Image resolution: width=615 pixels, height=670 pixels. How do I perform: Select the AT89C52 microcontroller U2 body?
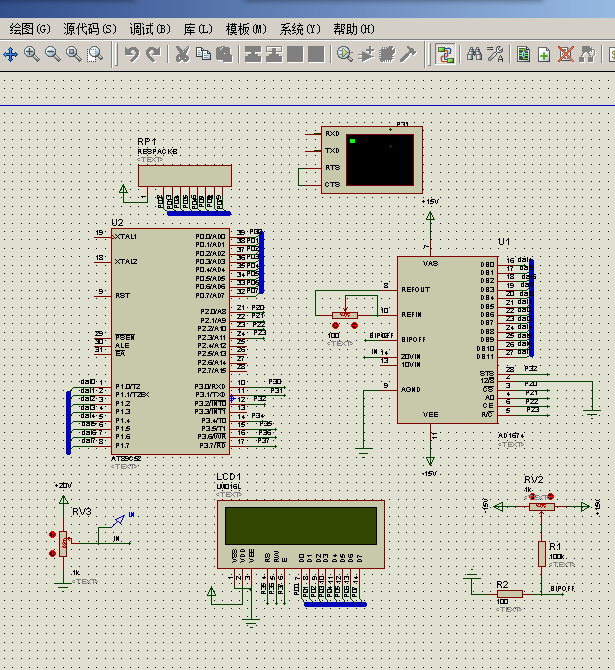pyautogui.click(x=170, y=341)
